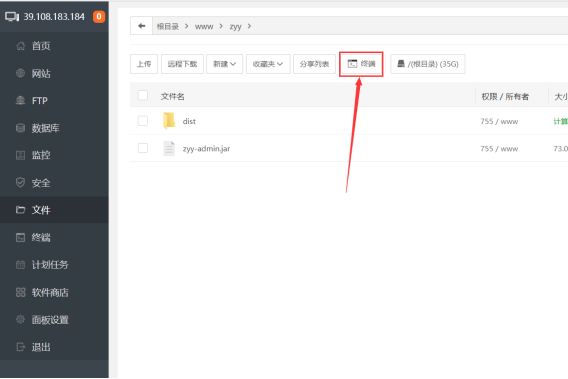568x379 pixels.
Task: Click the grid icon beside 软件商店
Action: click(x=21, y=292)
